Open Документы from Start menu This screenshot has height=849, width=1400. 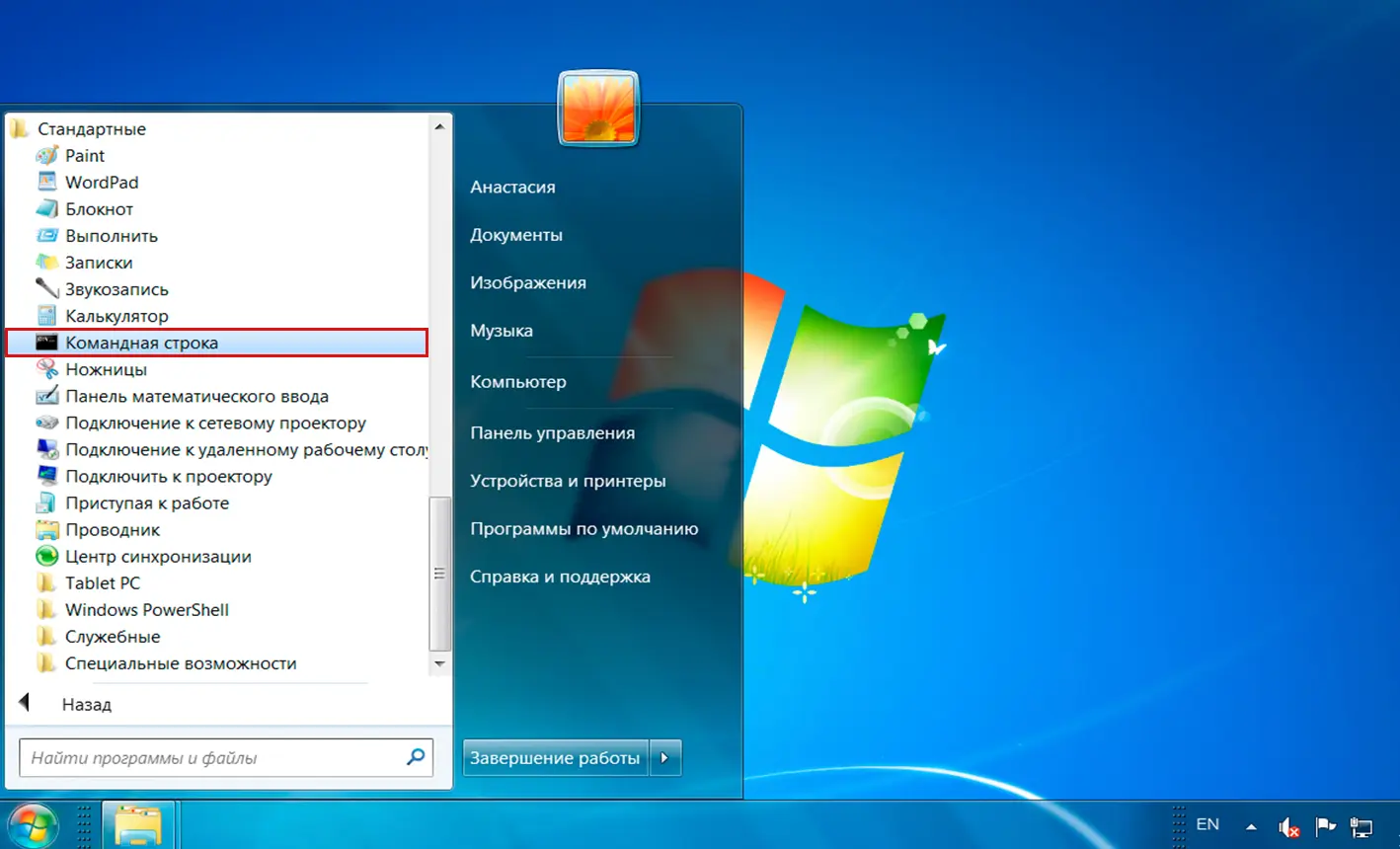516,235
